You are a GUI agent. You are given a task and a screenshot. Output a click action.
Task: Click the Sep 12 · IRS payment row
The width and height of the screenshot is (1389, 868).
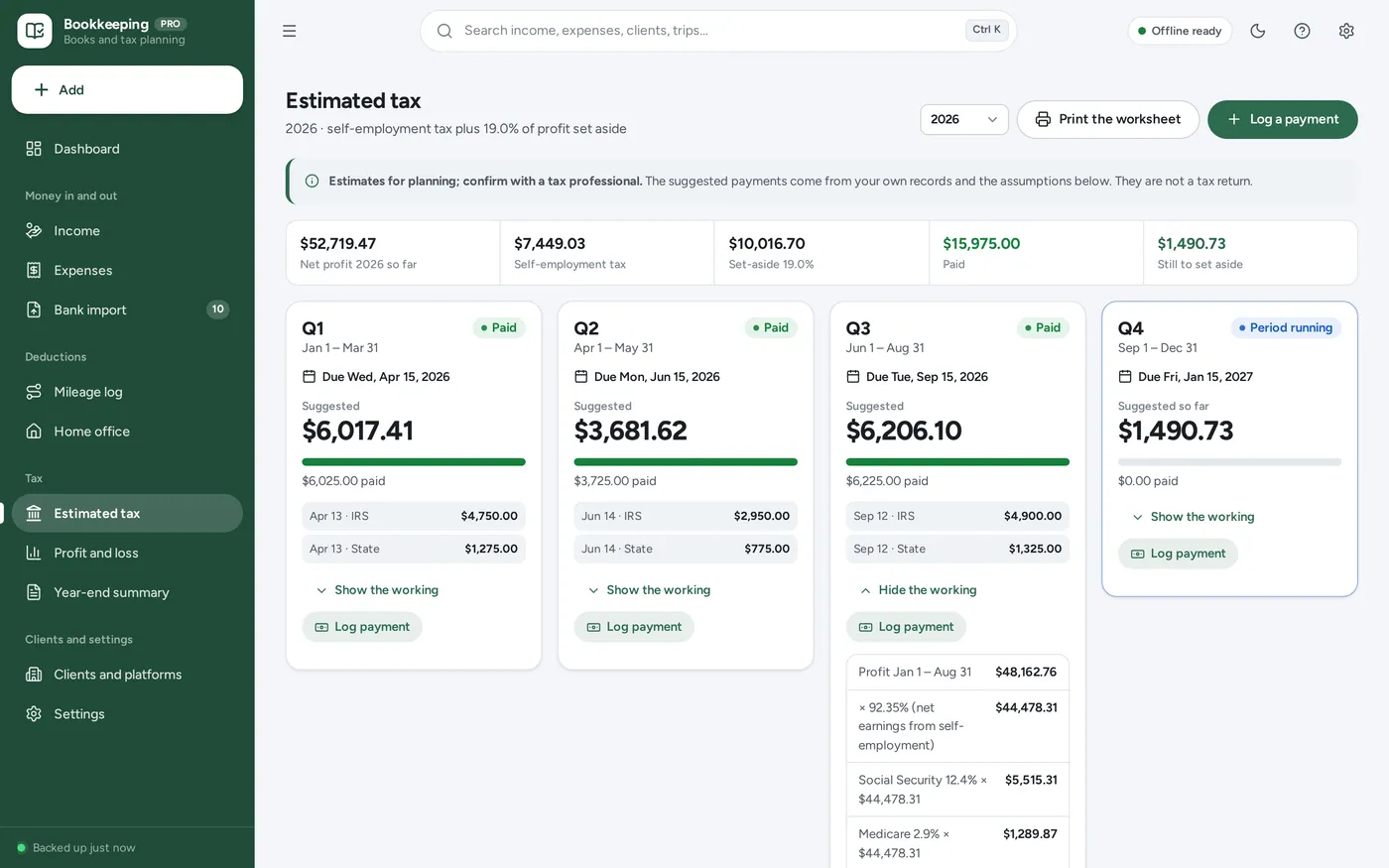pyautogui.click(x=957, y=516)
